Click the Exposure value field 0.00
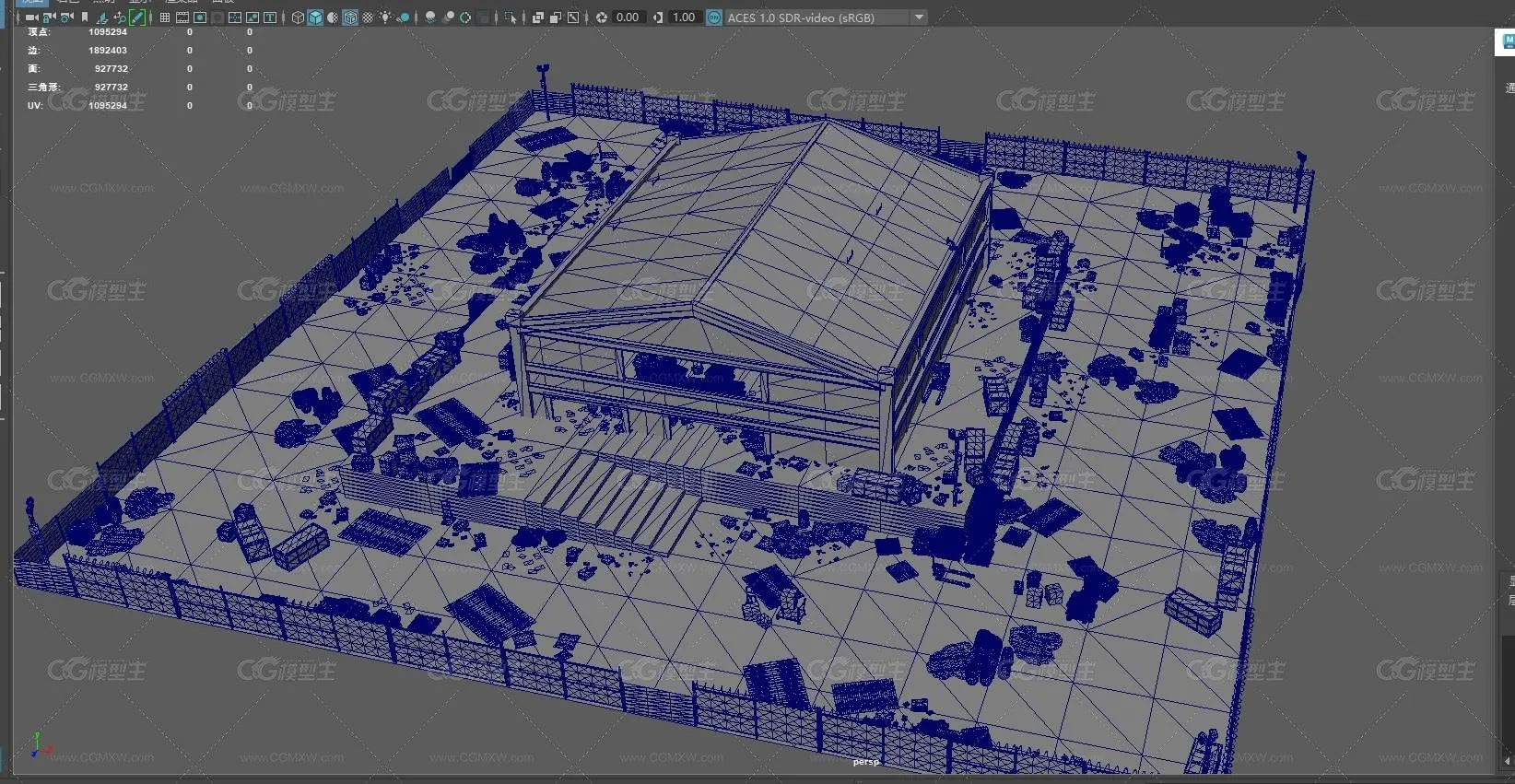Viewport: 1515px width, 784px height. (x=628, y=18)
